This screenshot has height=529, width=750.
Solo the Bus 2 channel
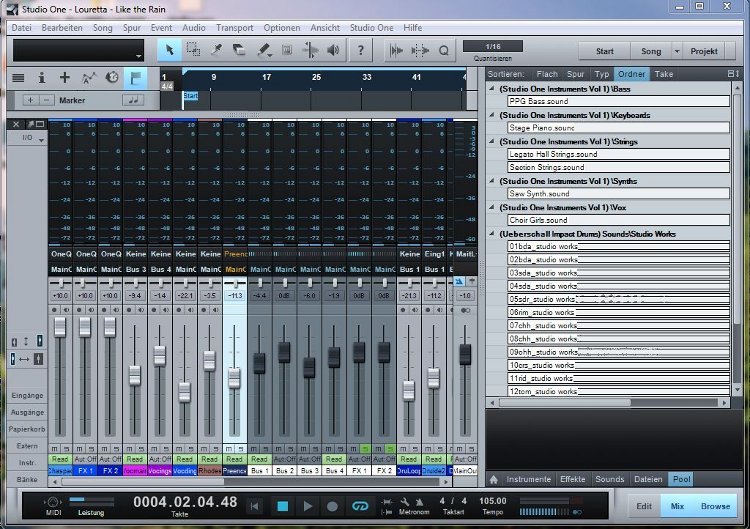[290, 449]
